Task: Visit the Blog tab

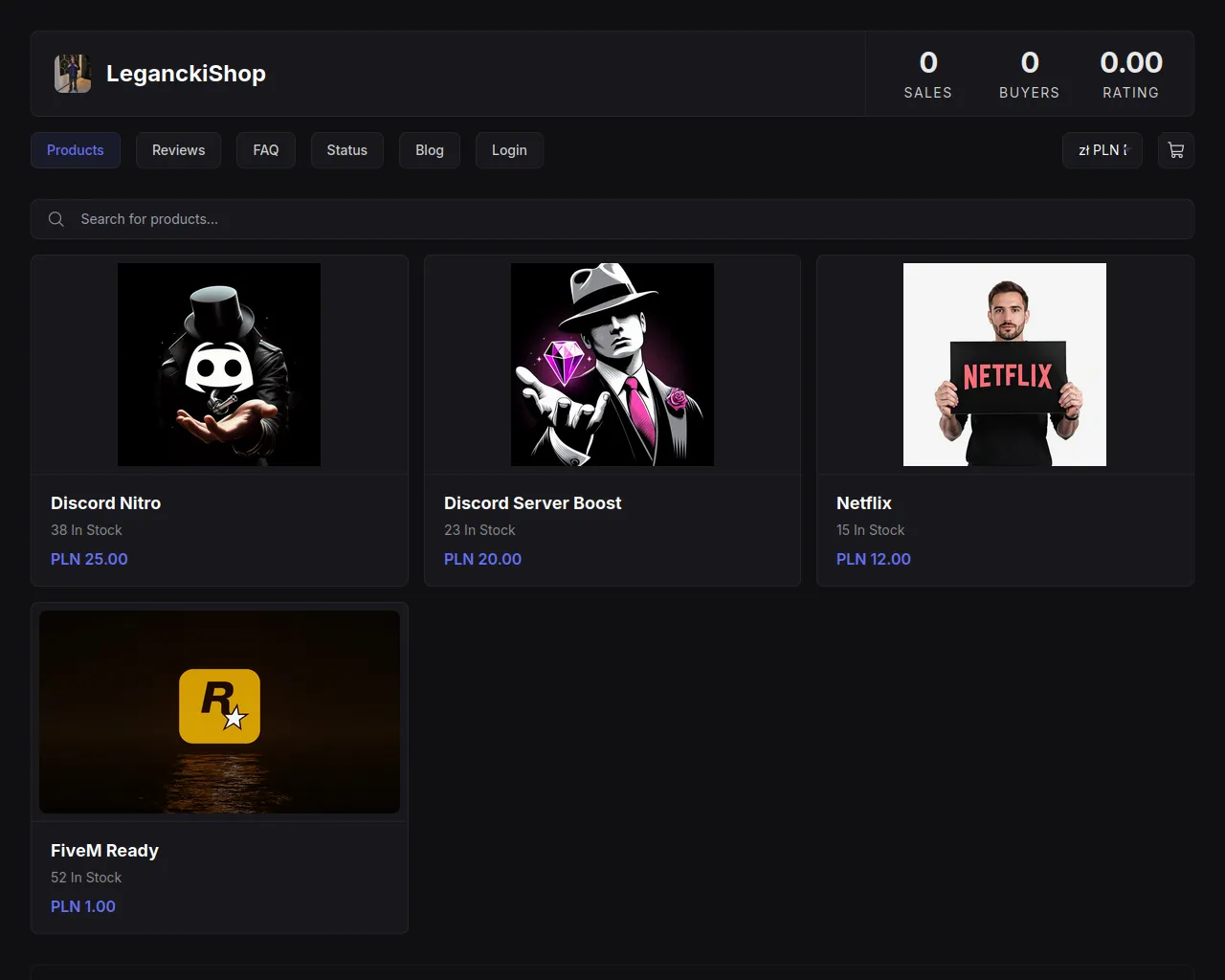Action: pos(430,150)
